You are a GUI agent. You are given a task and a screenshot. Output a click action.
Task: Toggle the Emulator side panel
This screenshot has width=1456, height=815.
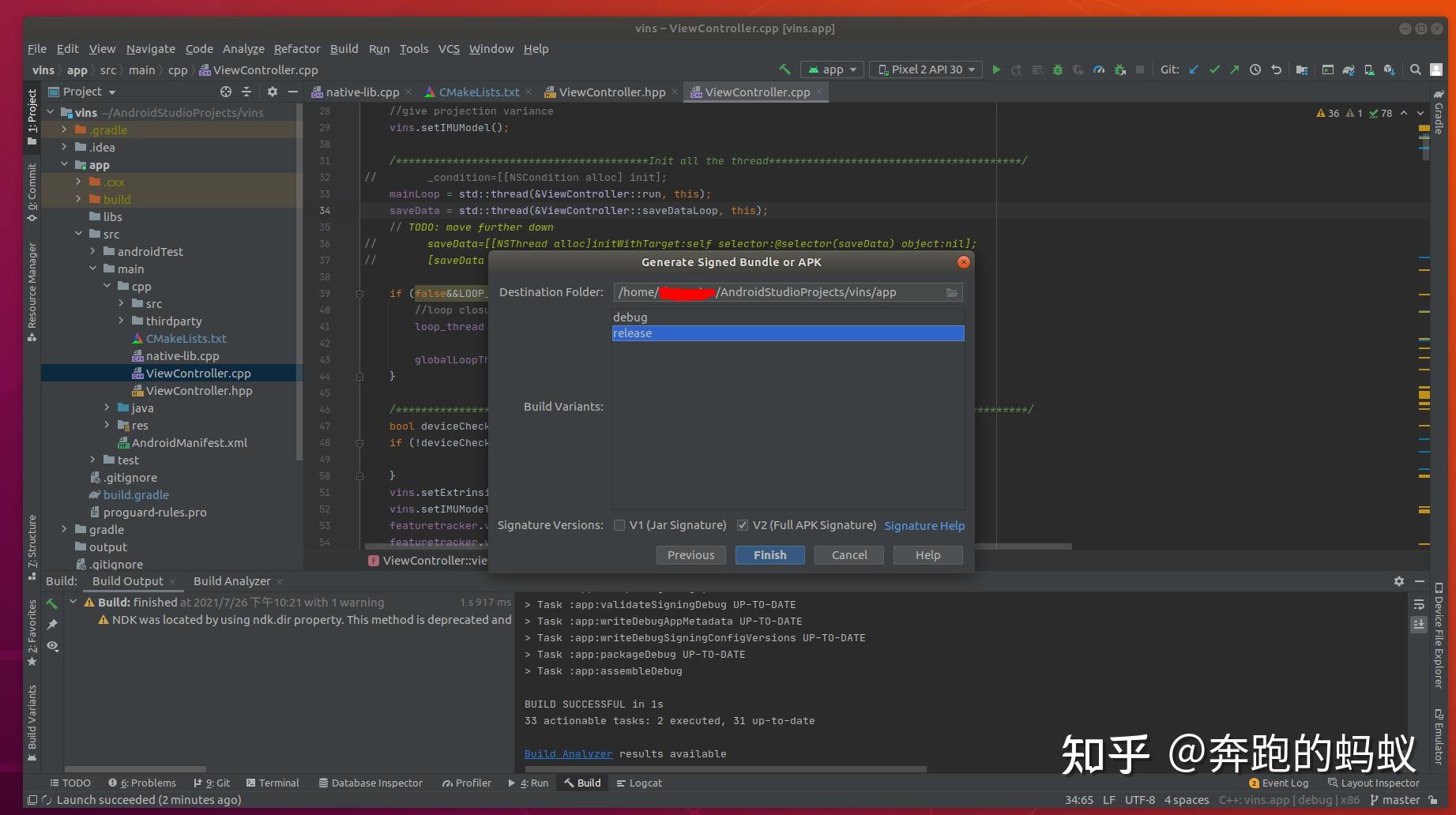(x=1439, y=736)
